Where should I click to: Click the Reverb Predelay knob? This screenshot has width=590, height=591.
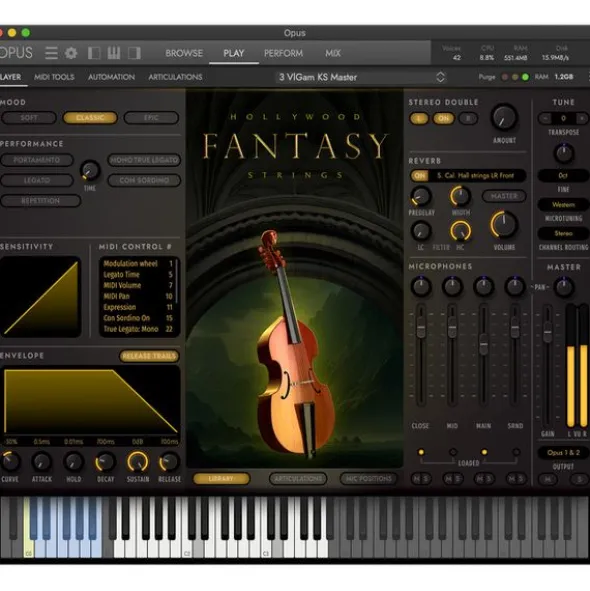click(x=421, y=196)
